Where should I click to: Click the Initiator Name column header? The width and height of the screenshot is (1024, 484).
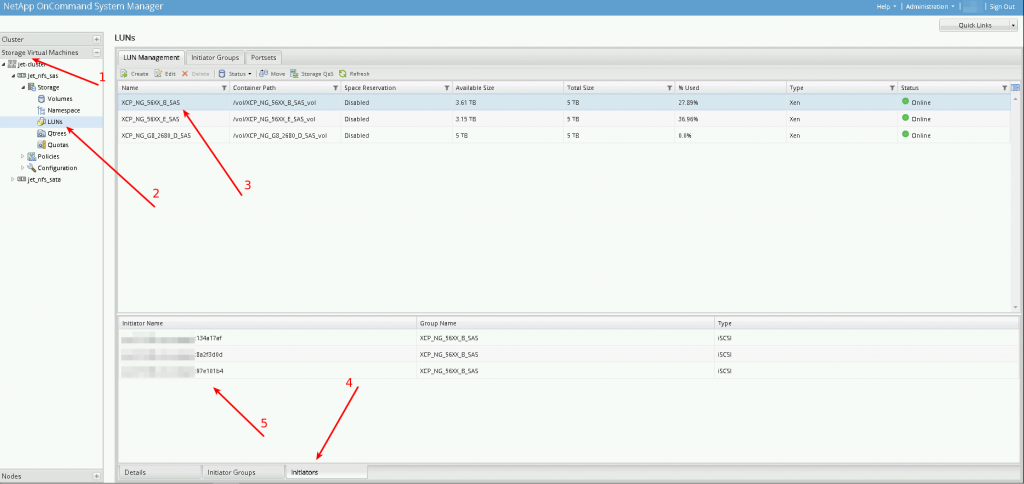point(267,323)
